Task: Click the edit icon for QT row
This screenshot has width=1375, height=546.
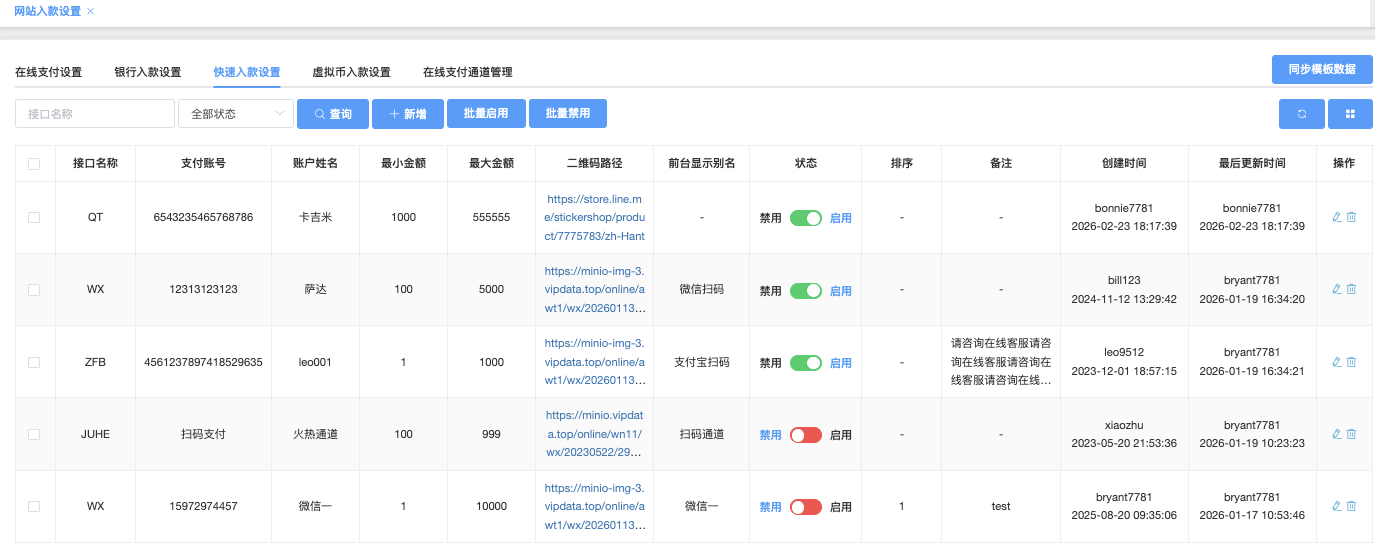Action: (x=1336, y=217)
